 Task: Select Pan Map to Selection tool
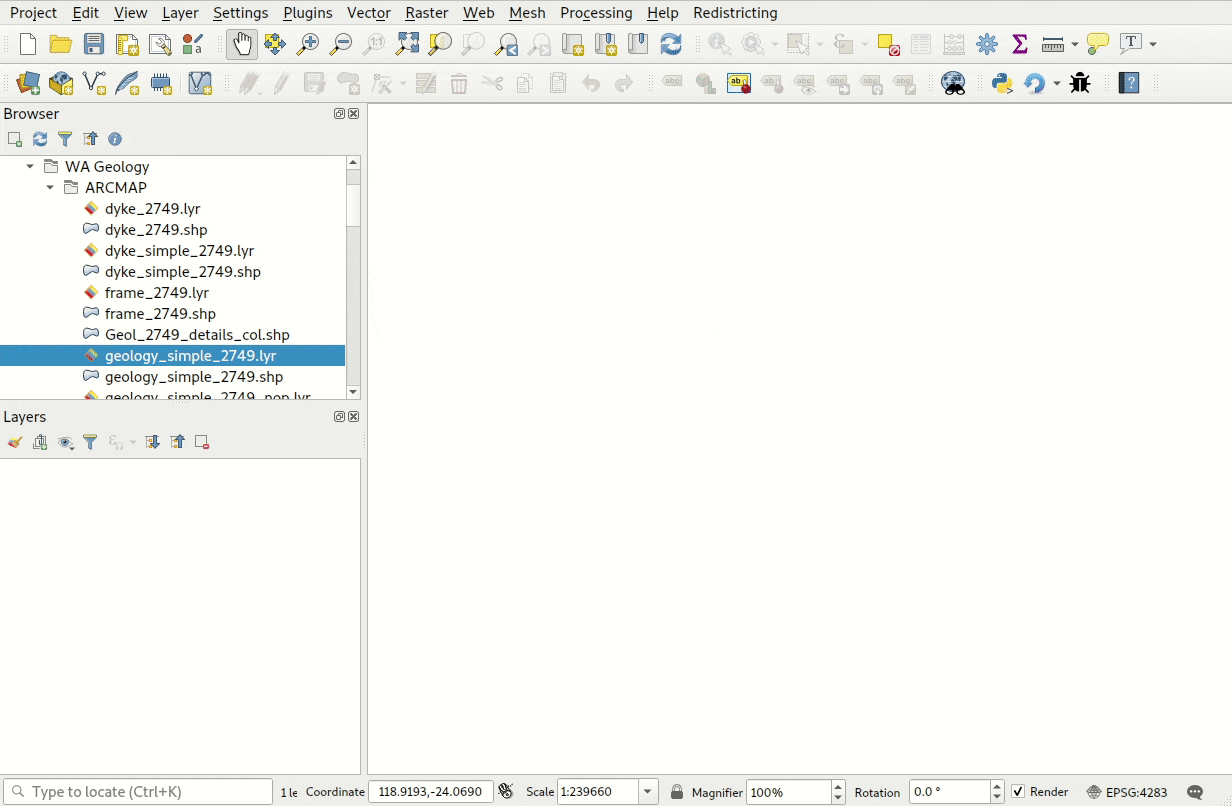tap(275, 44)
